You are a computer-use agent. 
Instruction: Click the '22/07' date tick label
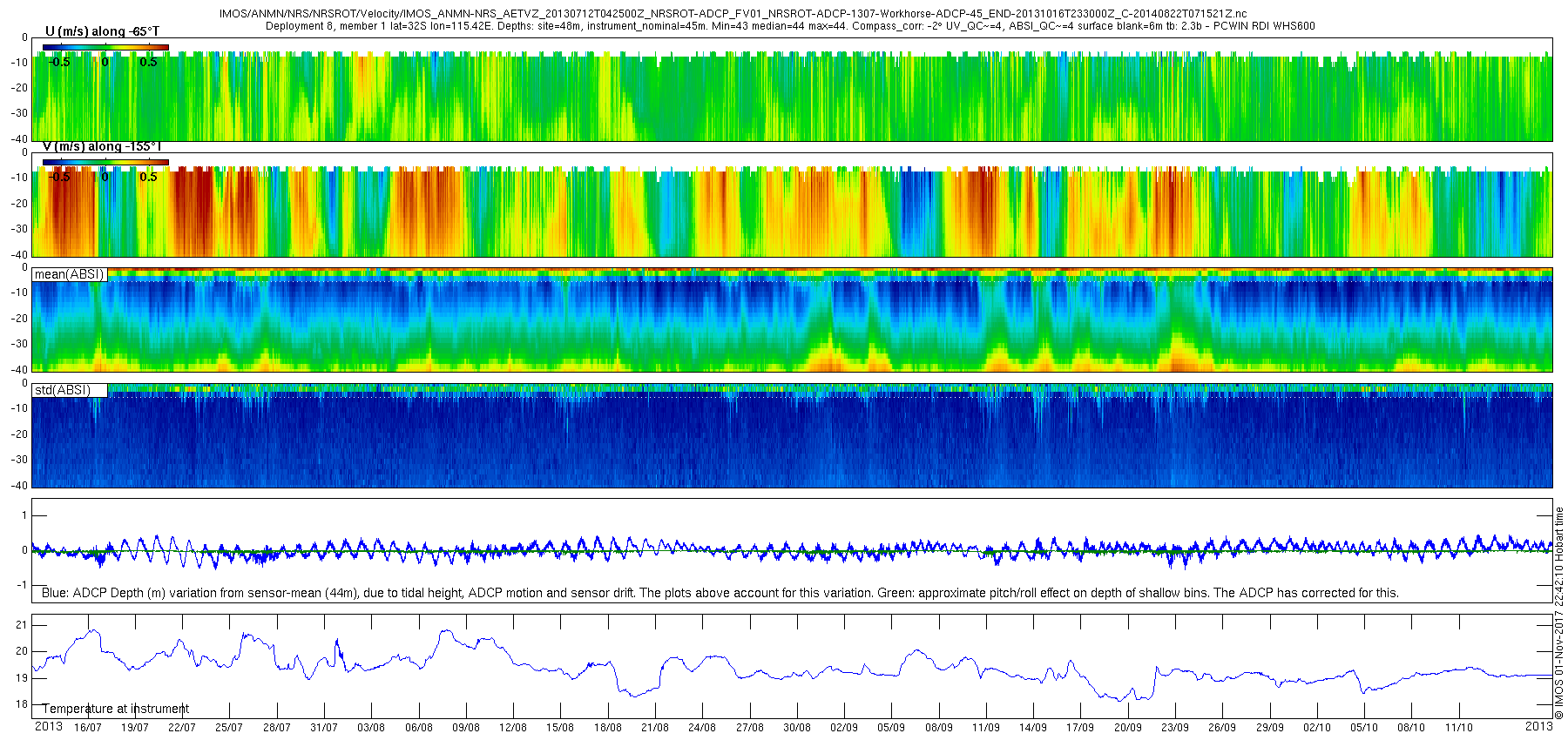181,728
